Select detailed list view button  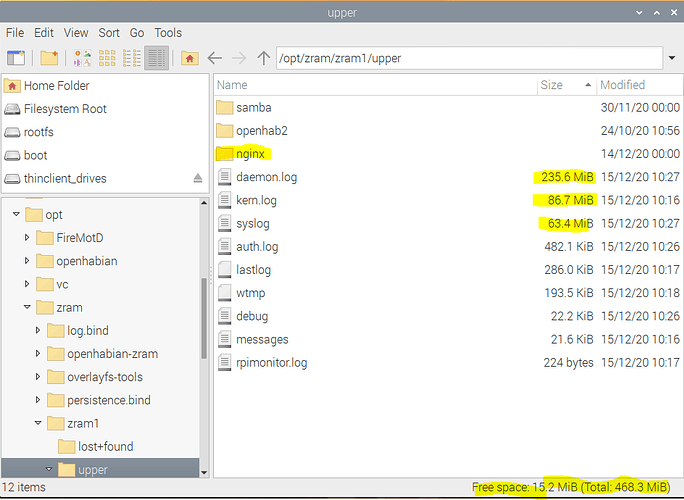click(156, 58)
